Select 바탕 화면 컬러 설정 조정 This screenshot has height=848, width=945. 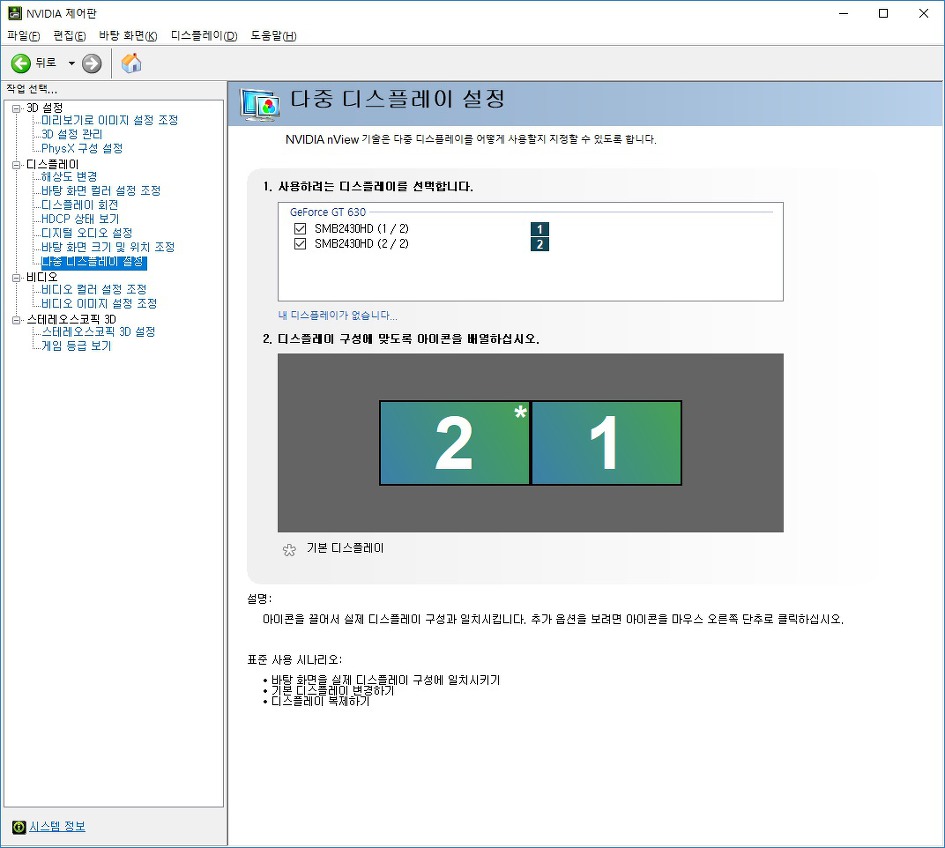[x=101, y=190]
